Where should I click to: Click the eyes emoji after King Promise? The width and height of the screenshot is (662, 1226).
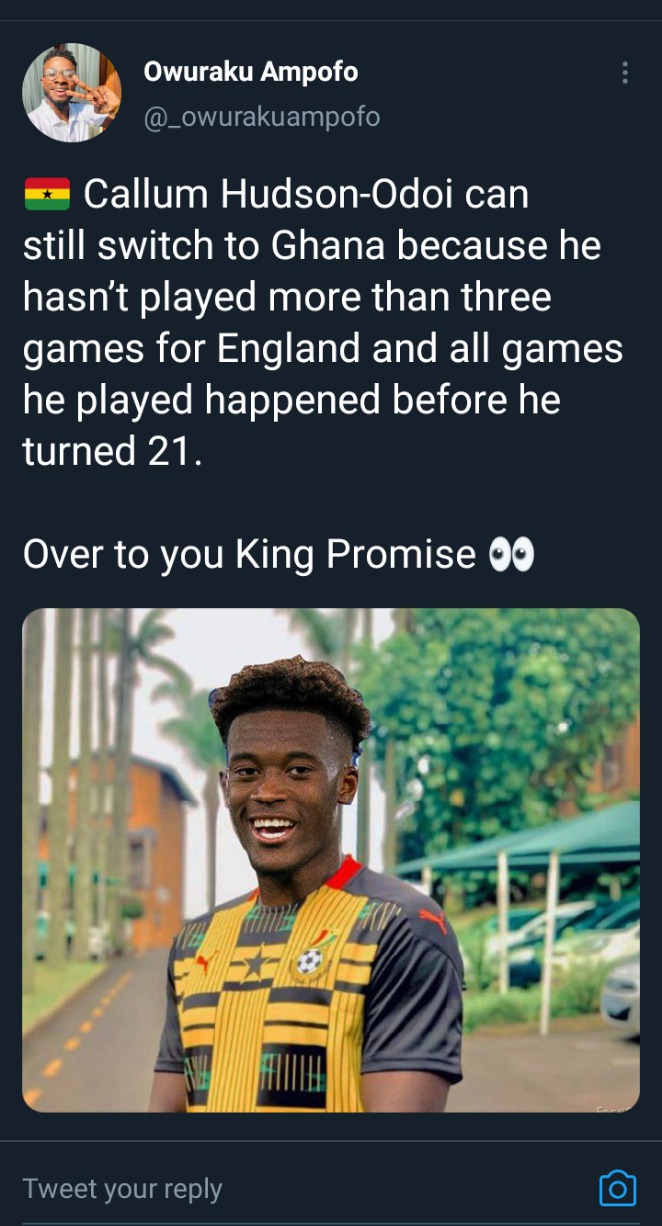(510, 555)
